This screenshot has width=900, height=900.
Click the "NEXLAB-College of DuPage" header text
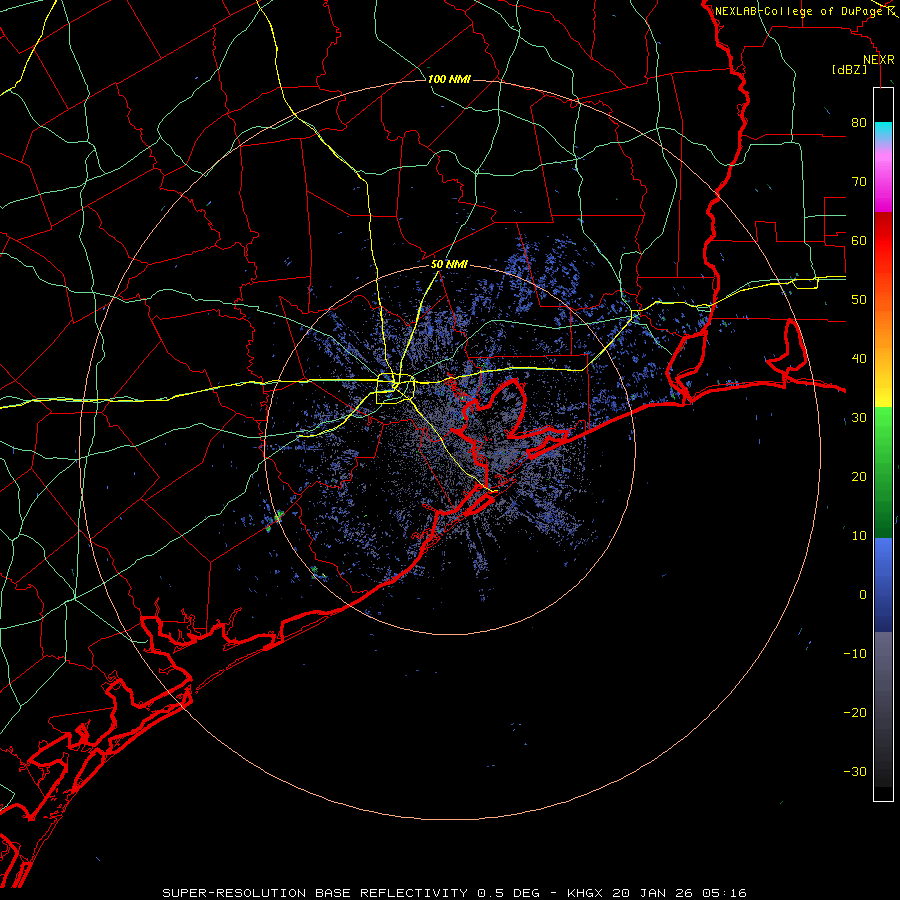pyautogui.click(x=800, y=11)
